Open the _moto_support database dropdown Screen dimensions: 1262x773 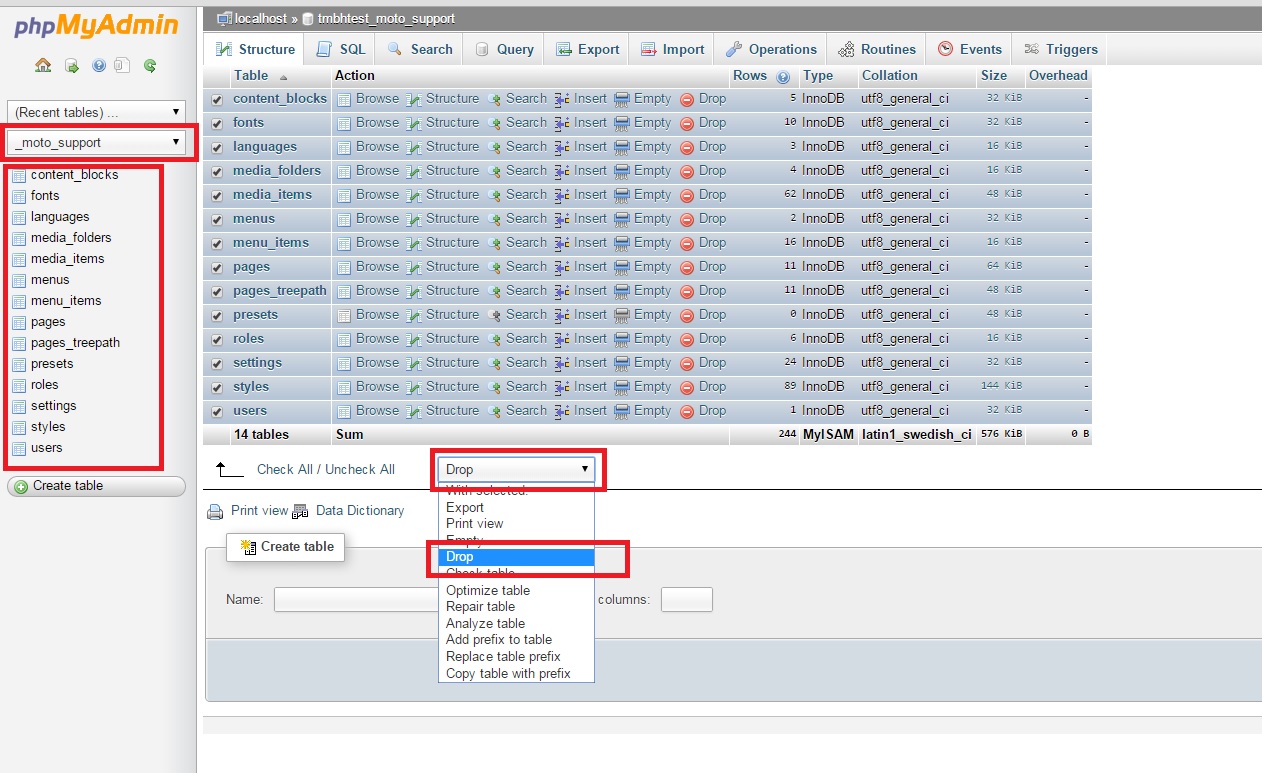[x=96, y=142]
